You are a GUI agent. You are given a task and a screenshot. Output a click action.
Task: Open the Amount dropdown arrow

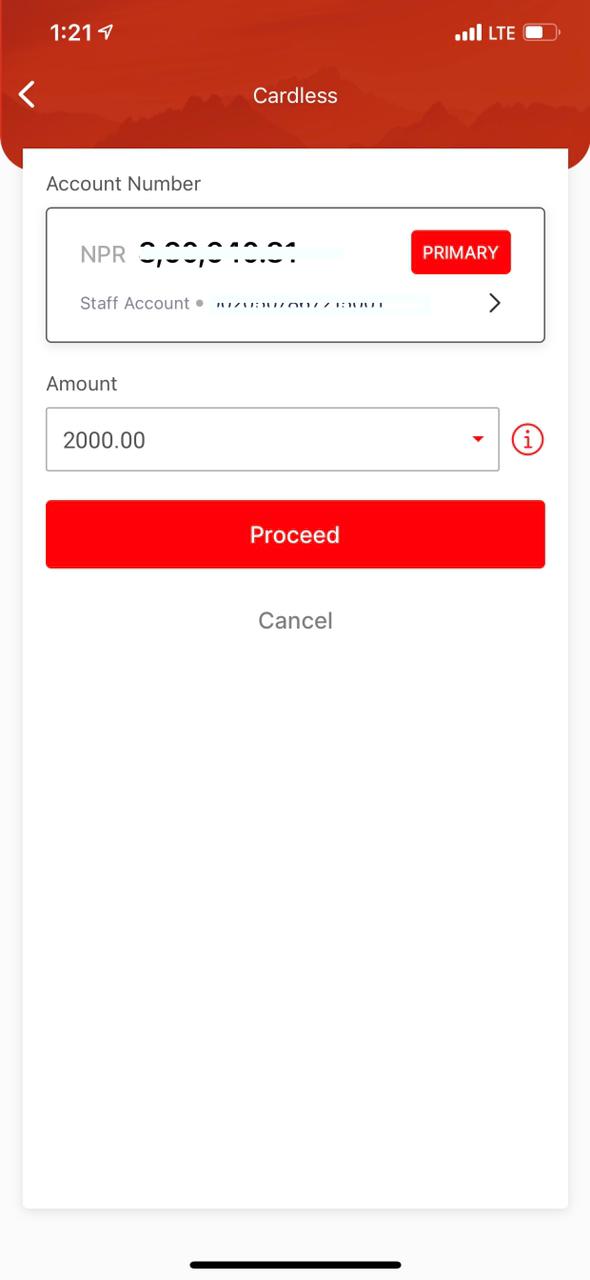tap(477, 439)
